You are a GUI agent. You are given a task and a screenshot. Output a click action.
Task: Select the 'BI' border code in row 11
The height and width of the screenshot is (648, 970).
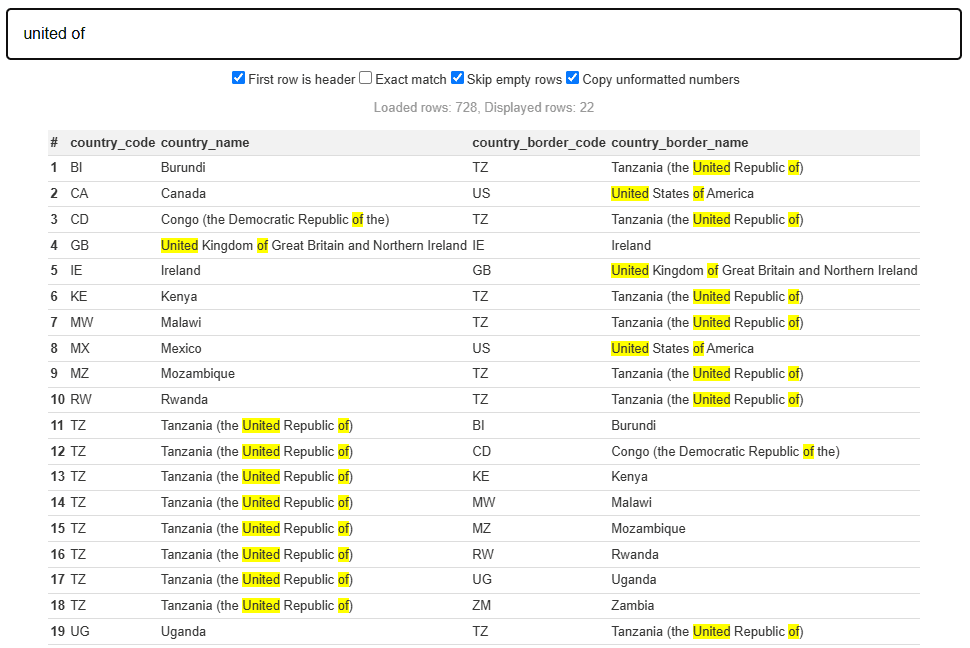coord(478,426)
